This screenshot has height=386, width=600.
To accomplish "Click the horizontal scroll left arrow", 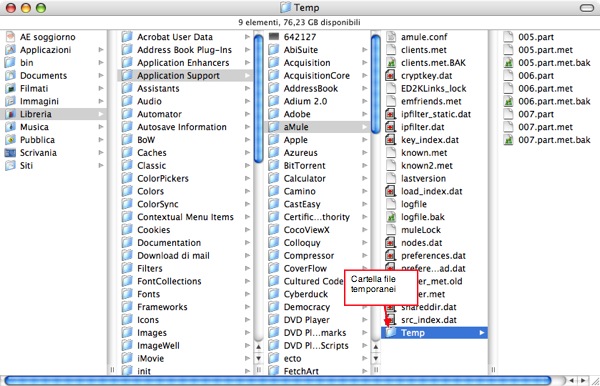I will [572, 381].
